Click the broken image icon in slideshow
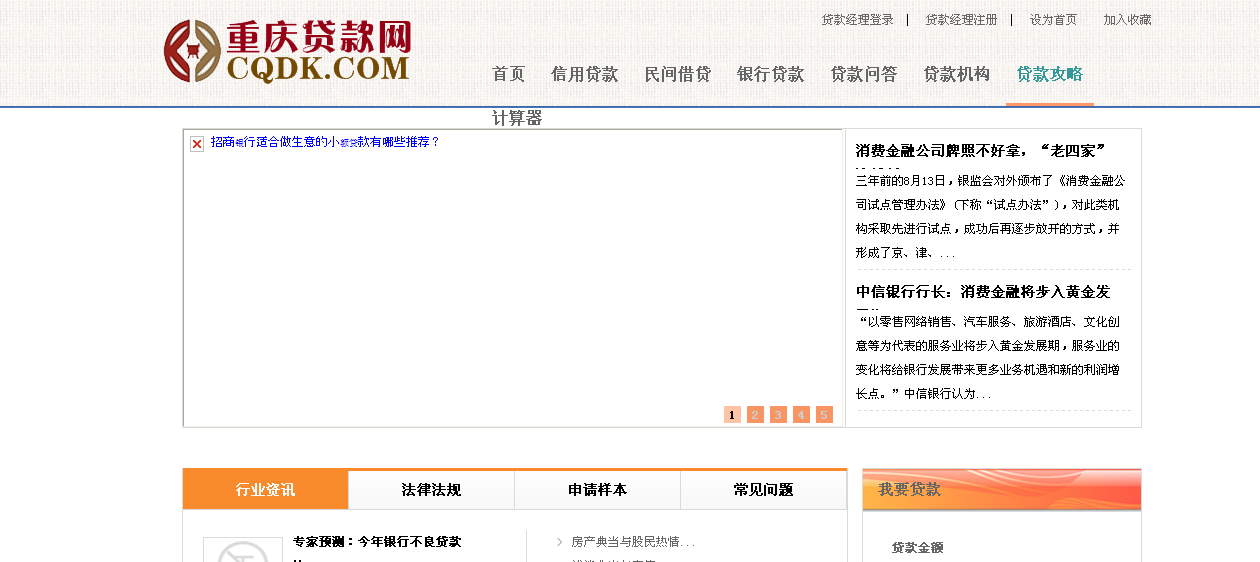This screenshot has height=562, width=1260. (197, 144)
